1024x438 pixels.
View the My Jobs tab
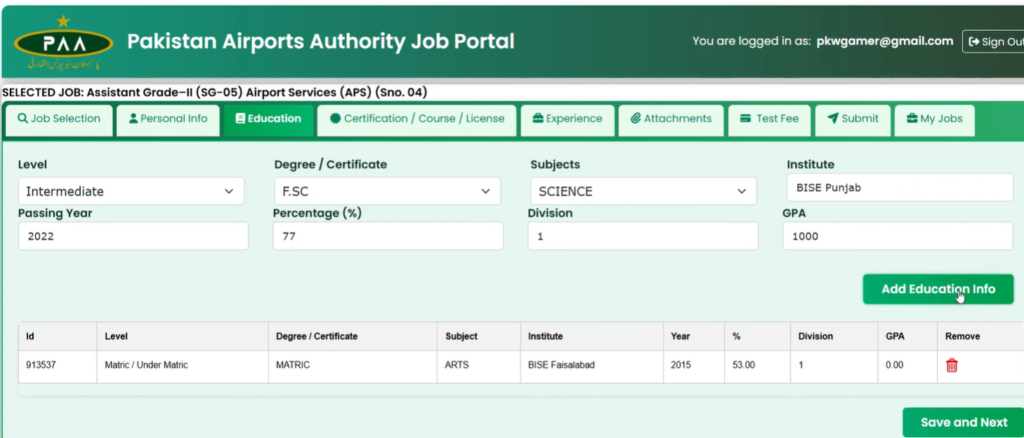(933, 119)
